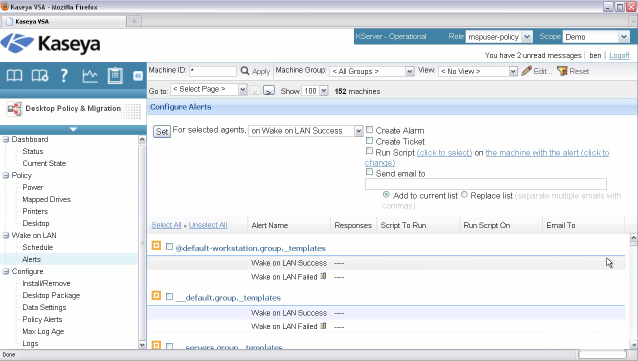Image resolution: width=638 pixels, height=361 pixels.
Task: Click the Logoff link
Action: [x=619, y=55]
